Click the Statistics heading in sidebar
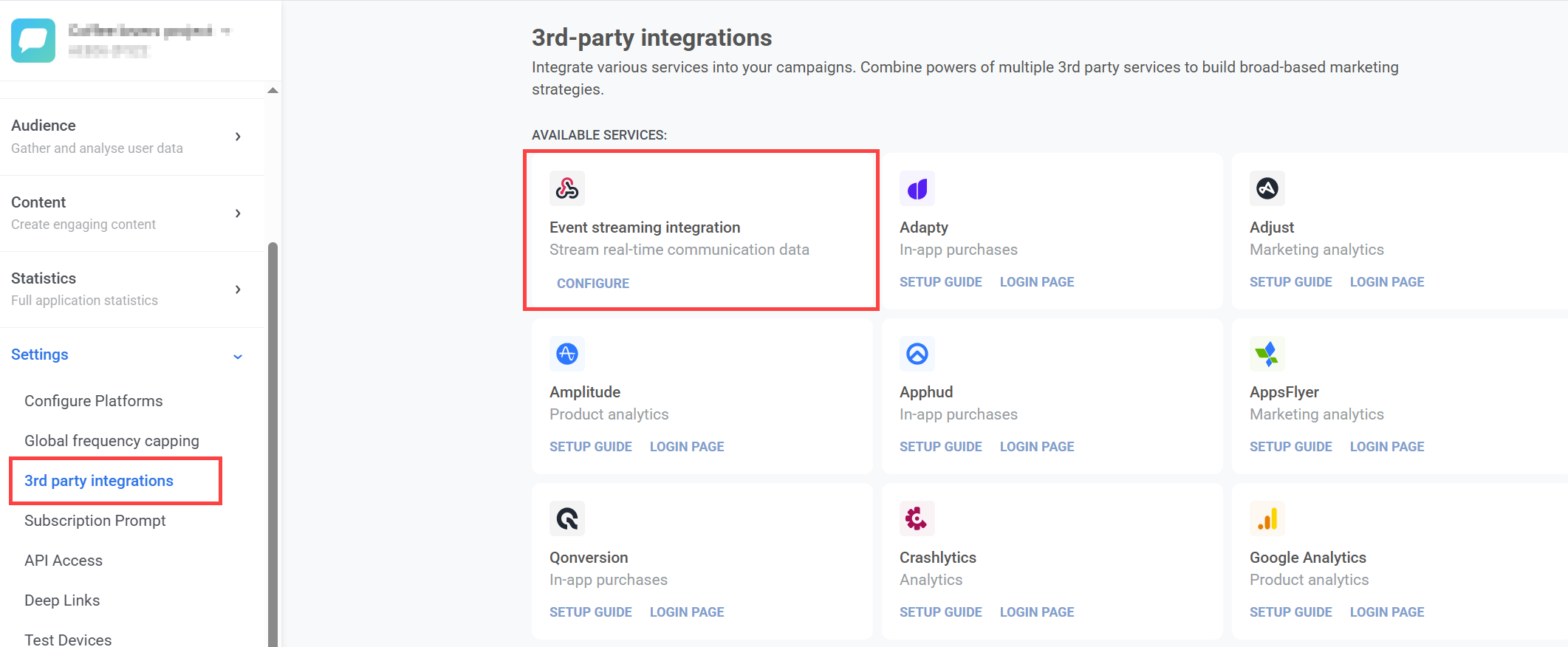1568x647 pixels. pyautogui.click(x=44, y=278)
